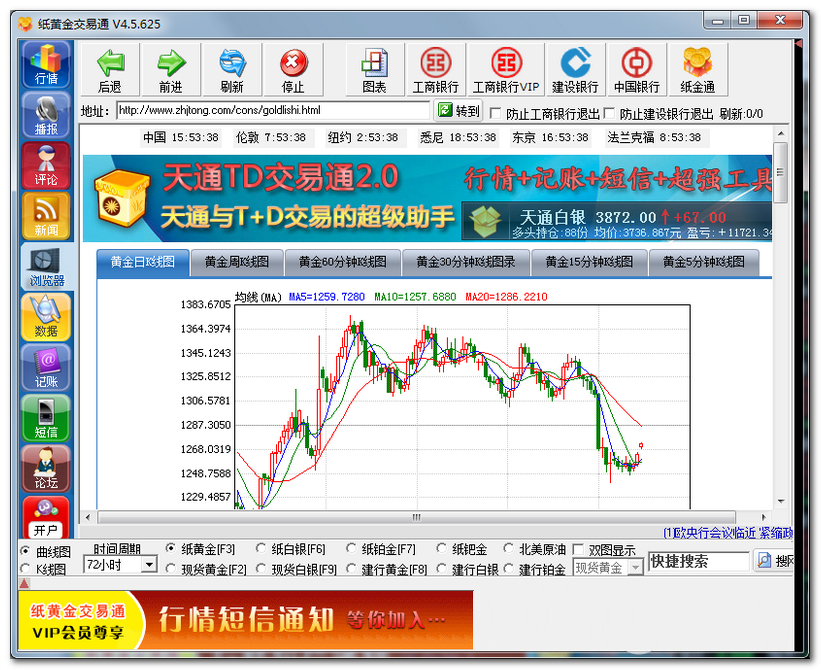
Task: Open the 建设银行 bank shortcut
Action: pyautogui.click(x=575, y=70)
